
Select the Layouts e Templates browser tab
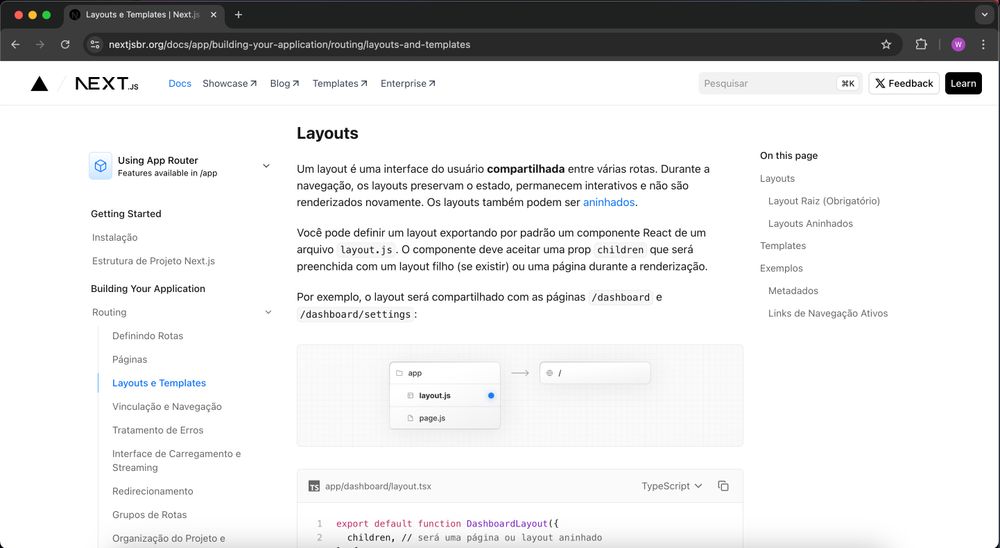(143, 15)
